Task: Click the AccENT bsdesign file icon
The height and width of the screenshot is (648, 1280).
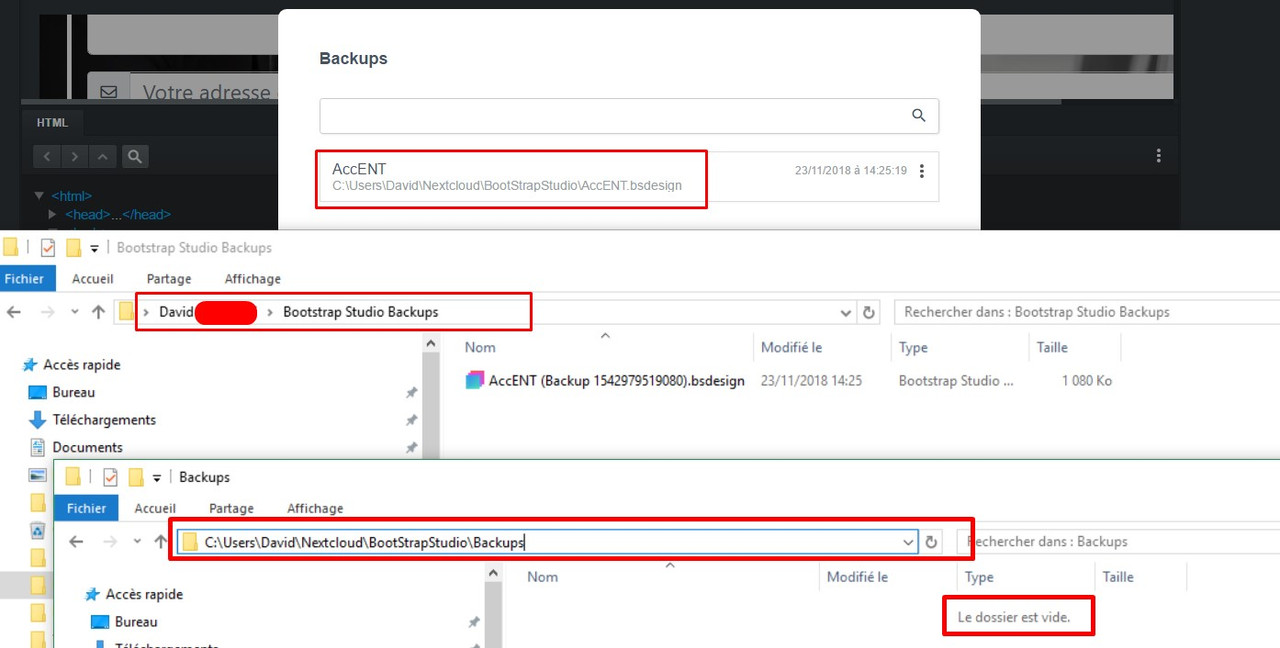Action: tap(475, 380)
